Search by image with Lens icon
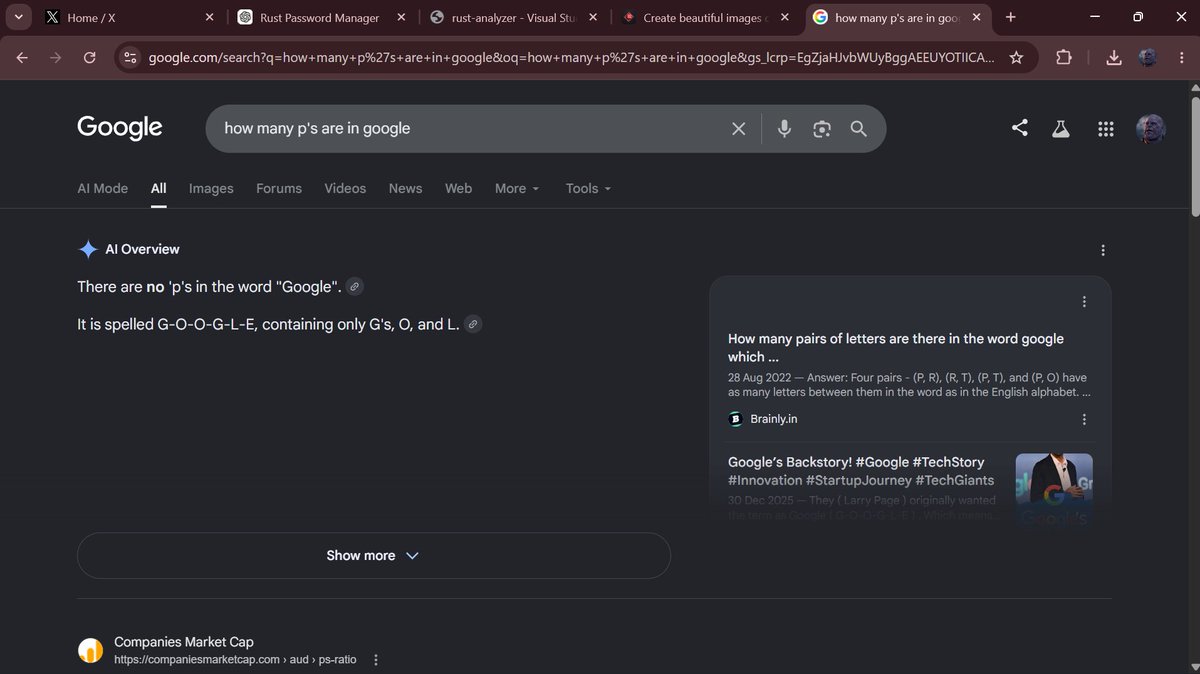The image size is (1200, 674). 822,128
